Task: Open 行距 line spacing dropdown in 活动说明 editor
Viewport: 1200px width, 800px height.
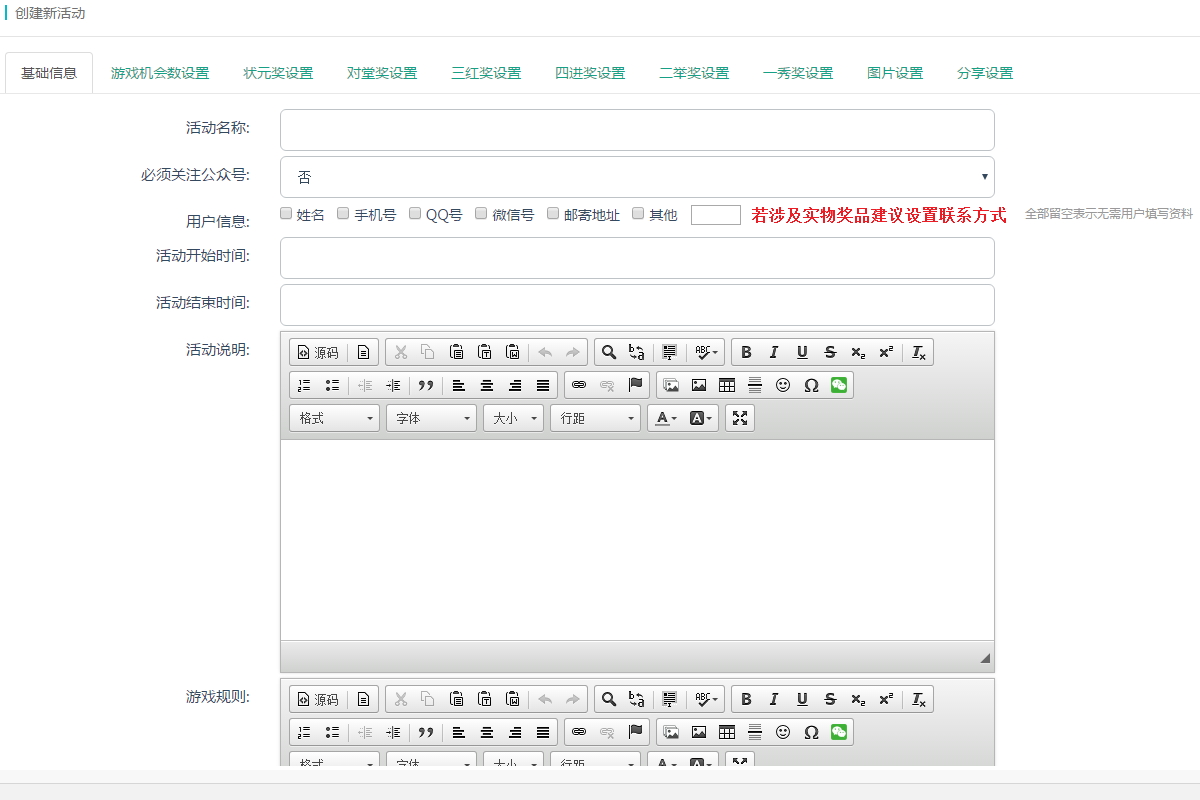Action: (x=595, y=418)
